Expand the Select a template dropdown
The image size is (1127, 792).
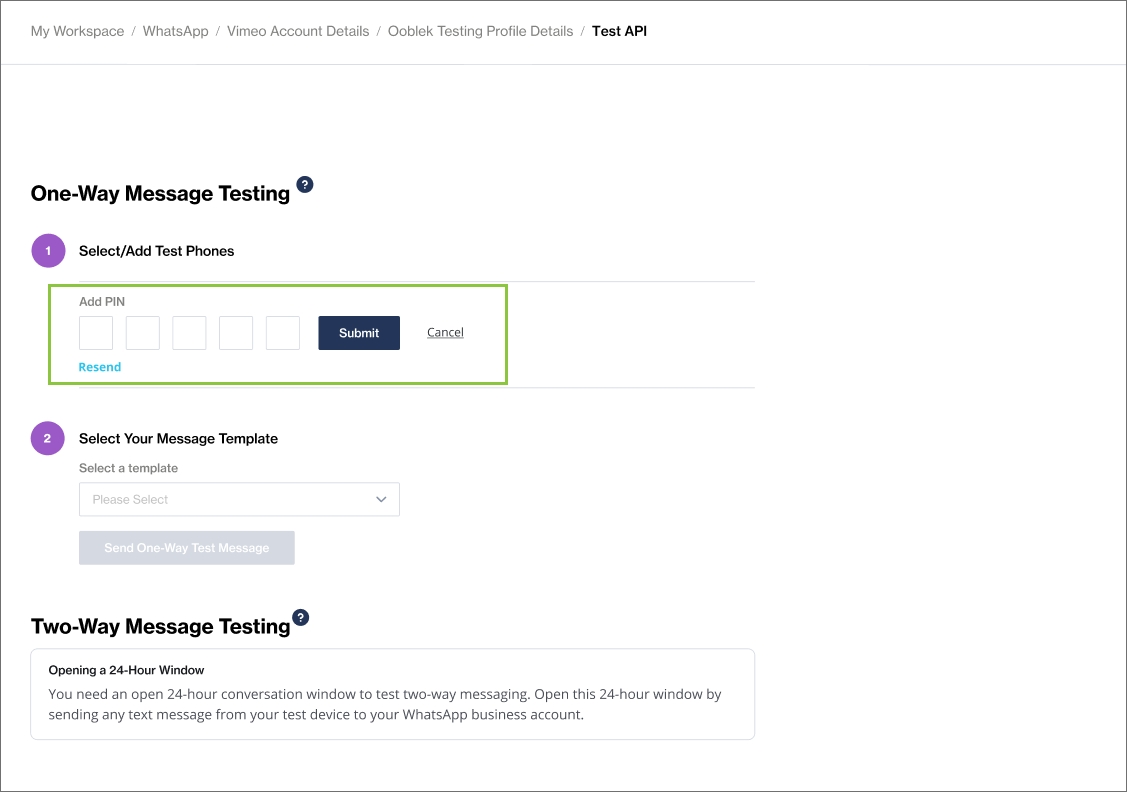239,499
